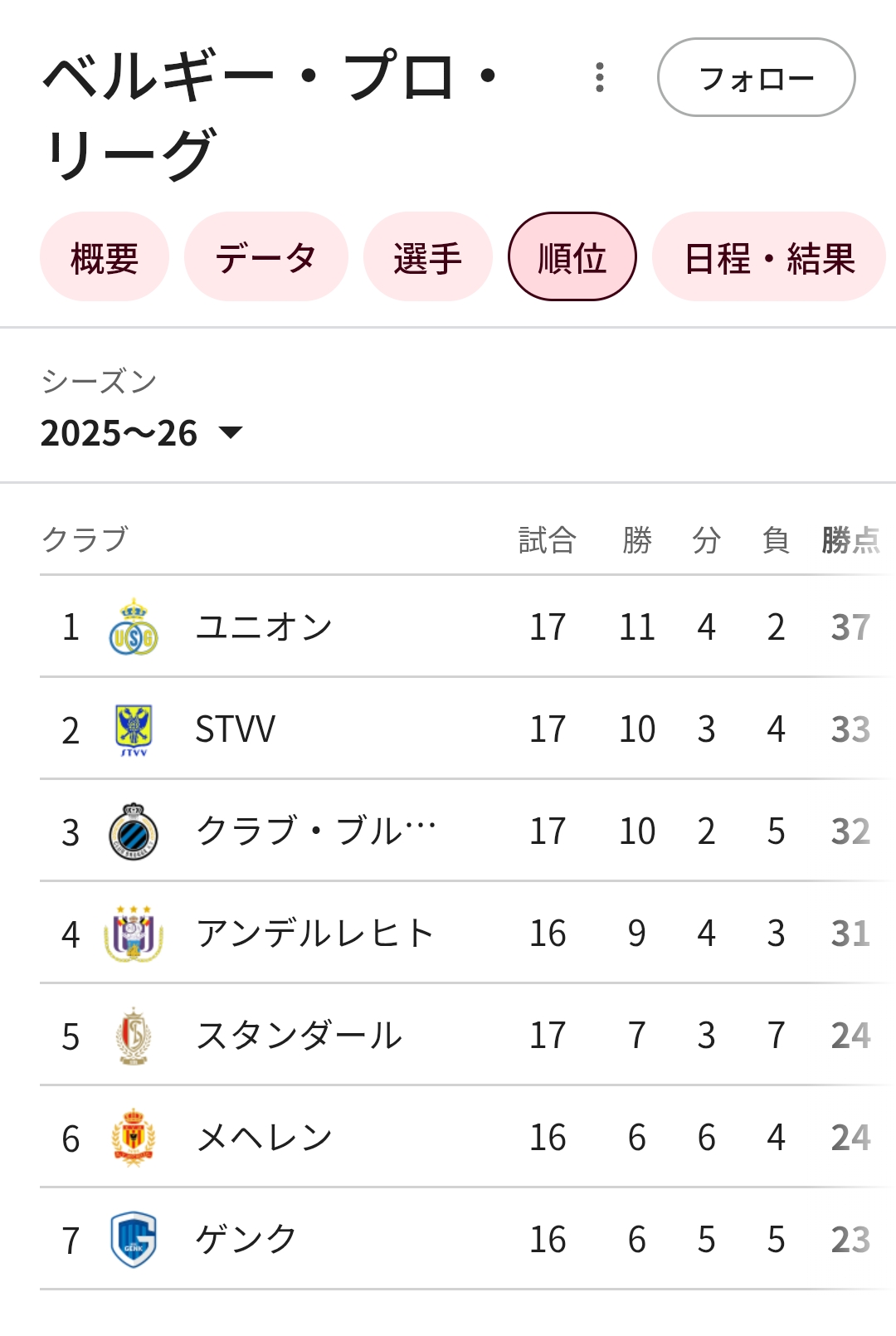This screenshot has width=896, height=1336.
Task: Open the アンデルレヒト team name link
Action: click(x=315, y=934)
